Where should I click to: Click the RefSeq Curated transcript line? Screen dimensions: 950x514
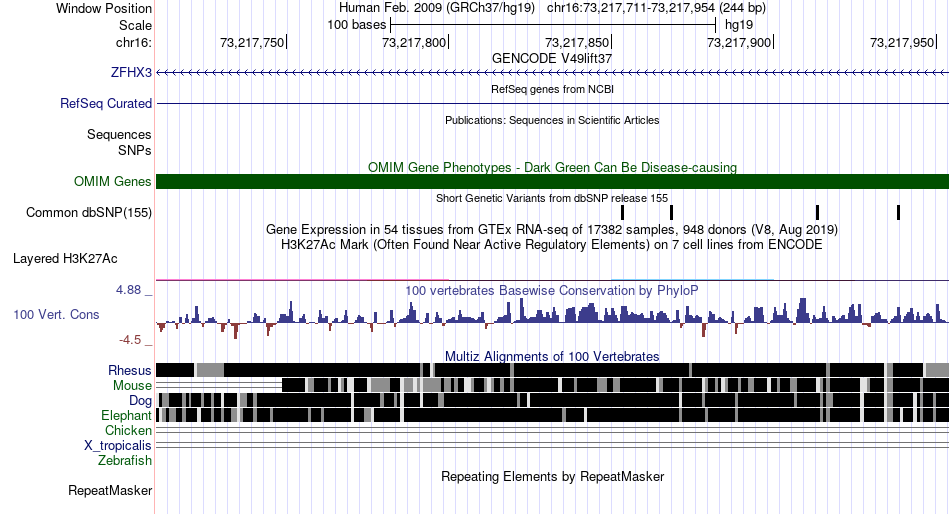coord(553,104)
